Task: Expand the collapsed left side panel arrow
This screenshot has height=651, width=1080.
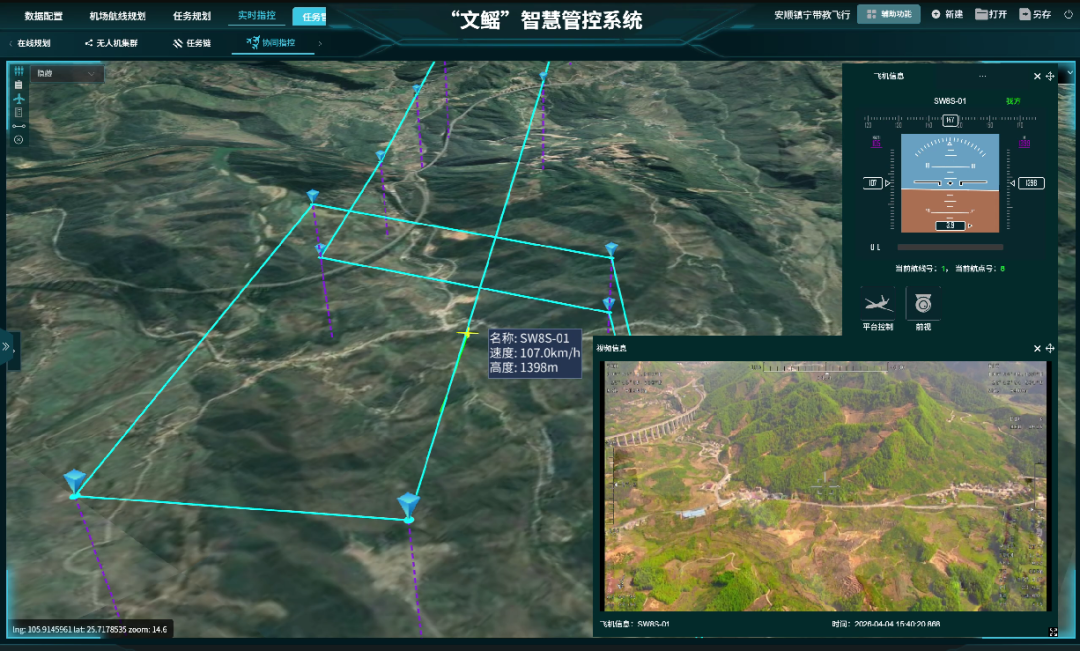Action: (7, 347)
